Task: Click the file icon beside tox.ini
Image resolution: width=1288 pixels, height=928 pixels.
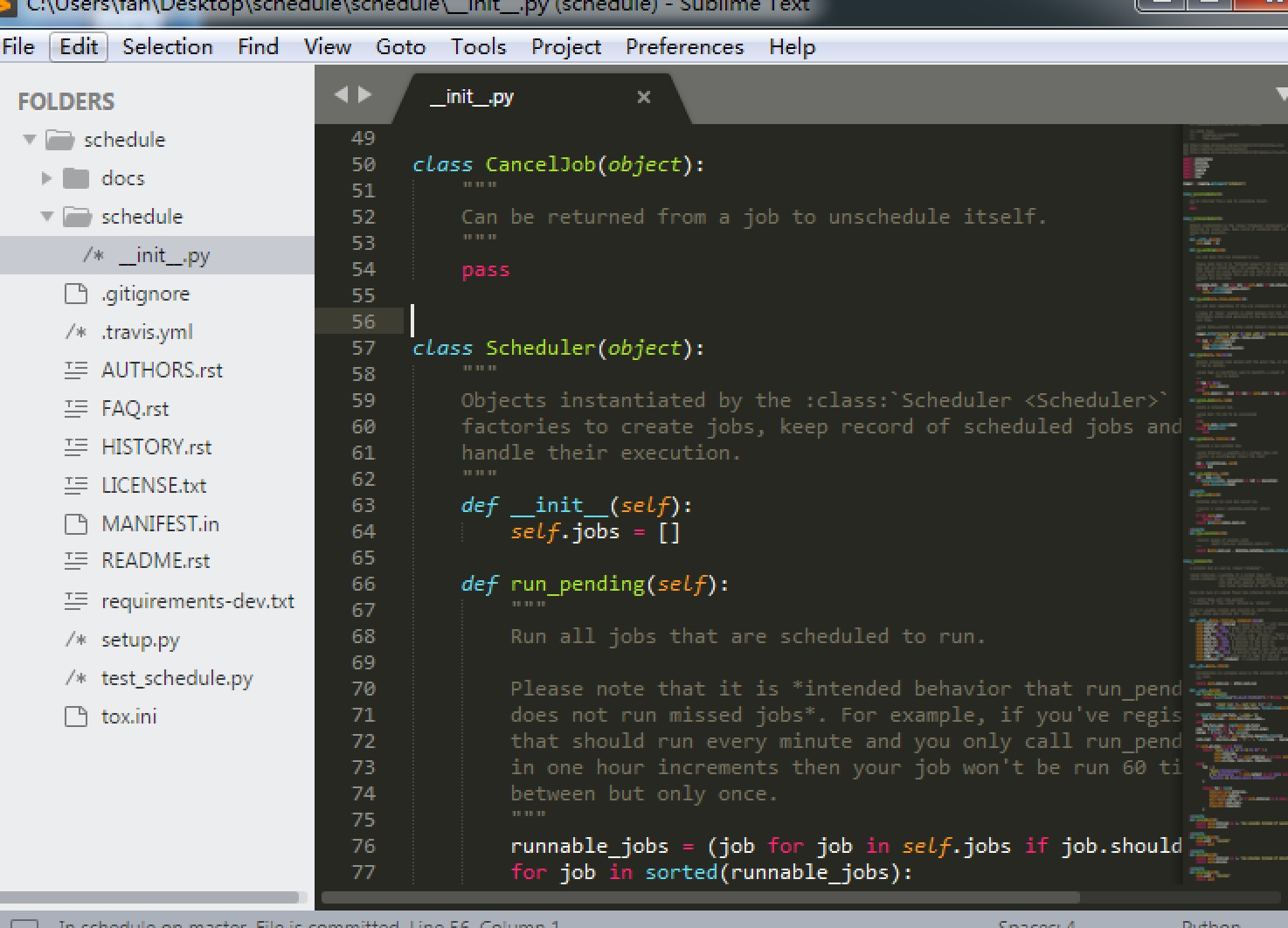Action: pyautogui.click(x=77, y=717)
